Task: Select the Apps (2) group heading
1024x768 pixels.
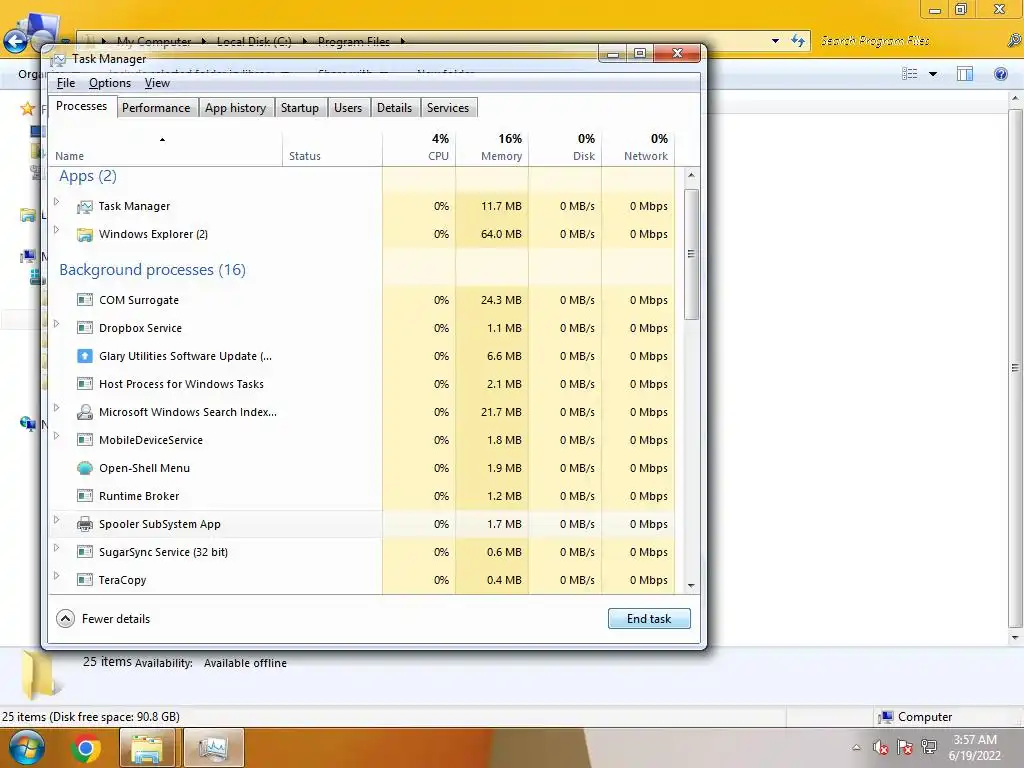Action: [x=88, y=176]
